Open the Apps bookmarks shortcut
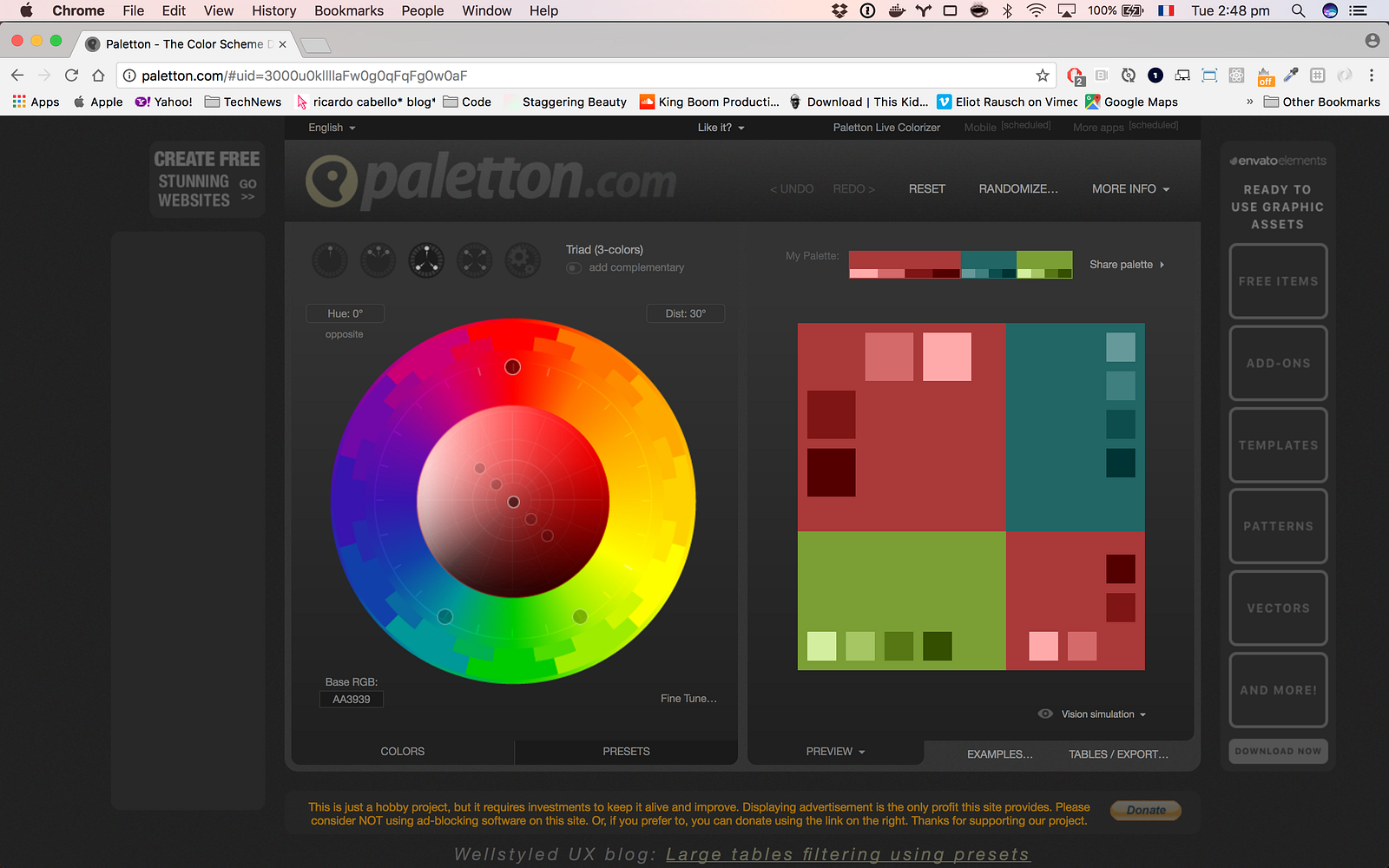The width and height of the screenshot is (1389, 868). tap(36, 102)
